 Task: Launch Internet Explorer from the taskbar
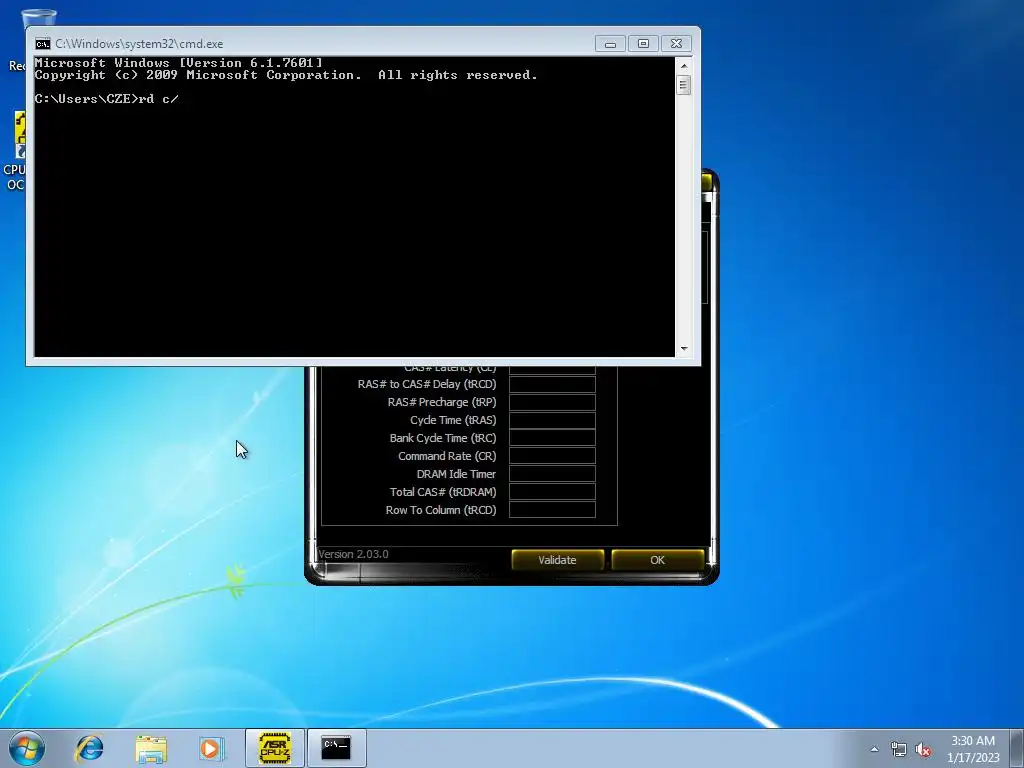coord(89,748)
